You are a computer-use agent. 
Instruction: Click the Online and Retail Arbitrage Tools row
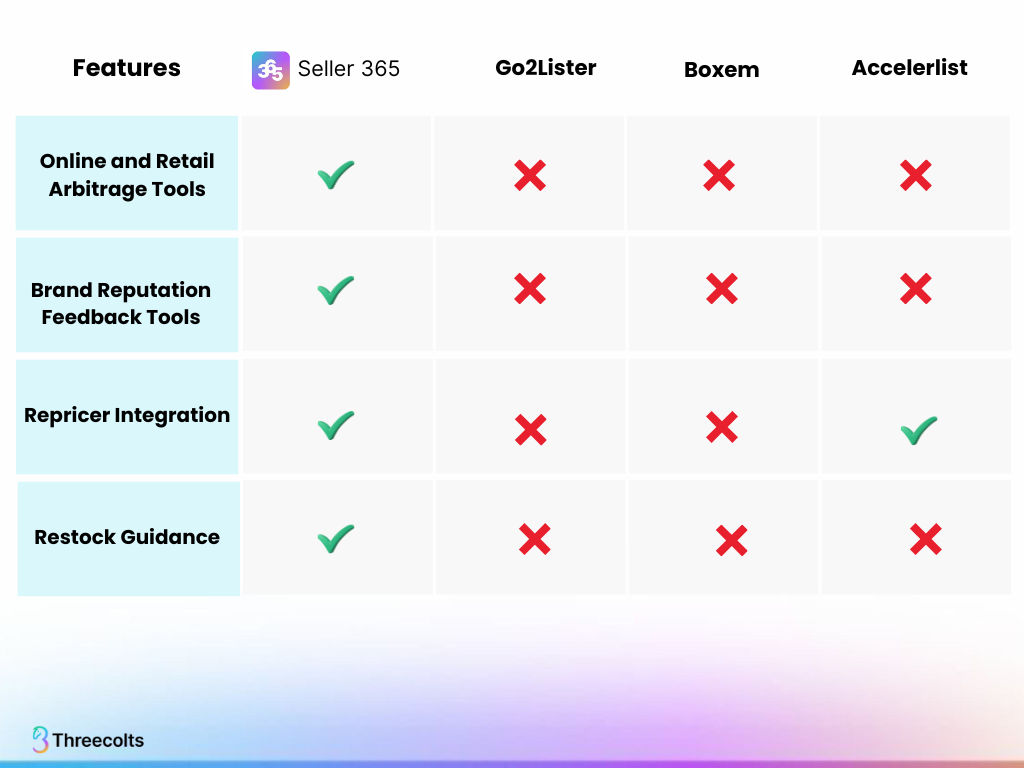pos(127,175)
